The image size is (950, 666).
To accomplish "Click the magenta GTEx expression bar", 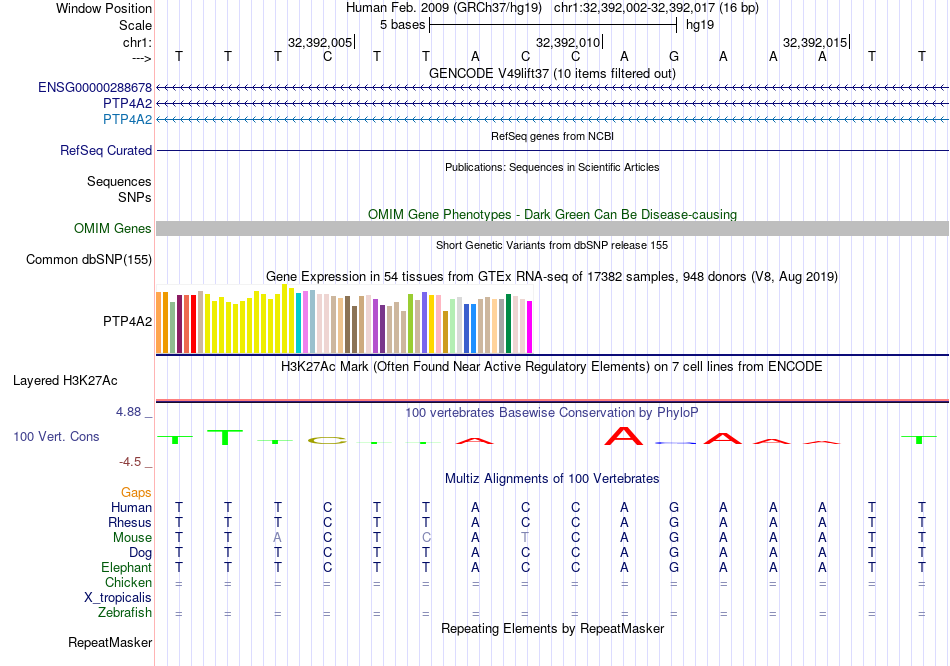I will point(530,327).
